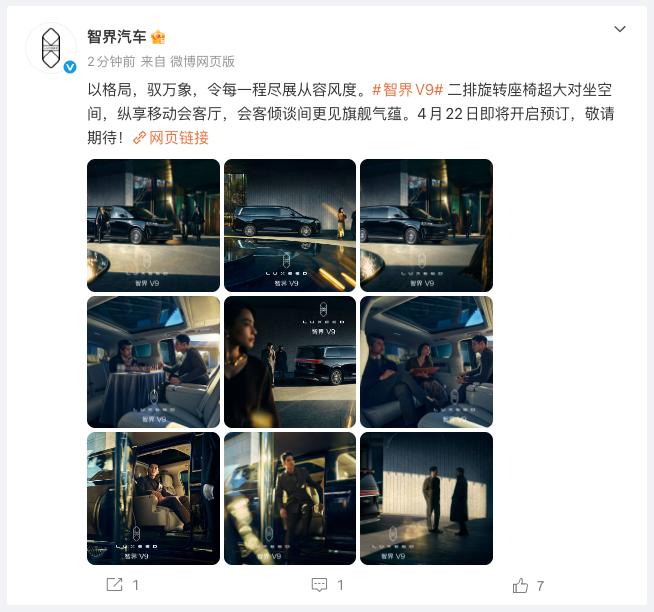Open last thumbnail of two people by sunlit wall
This screenshot has width=654, height=612.
tap(426, 499)
